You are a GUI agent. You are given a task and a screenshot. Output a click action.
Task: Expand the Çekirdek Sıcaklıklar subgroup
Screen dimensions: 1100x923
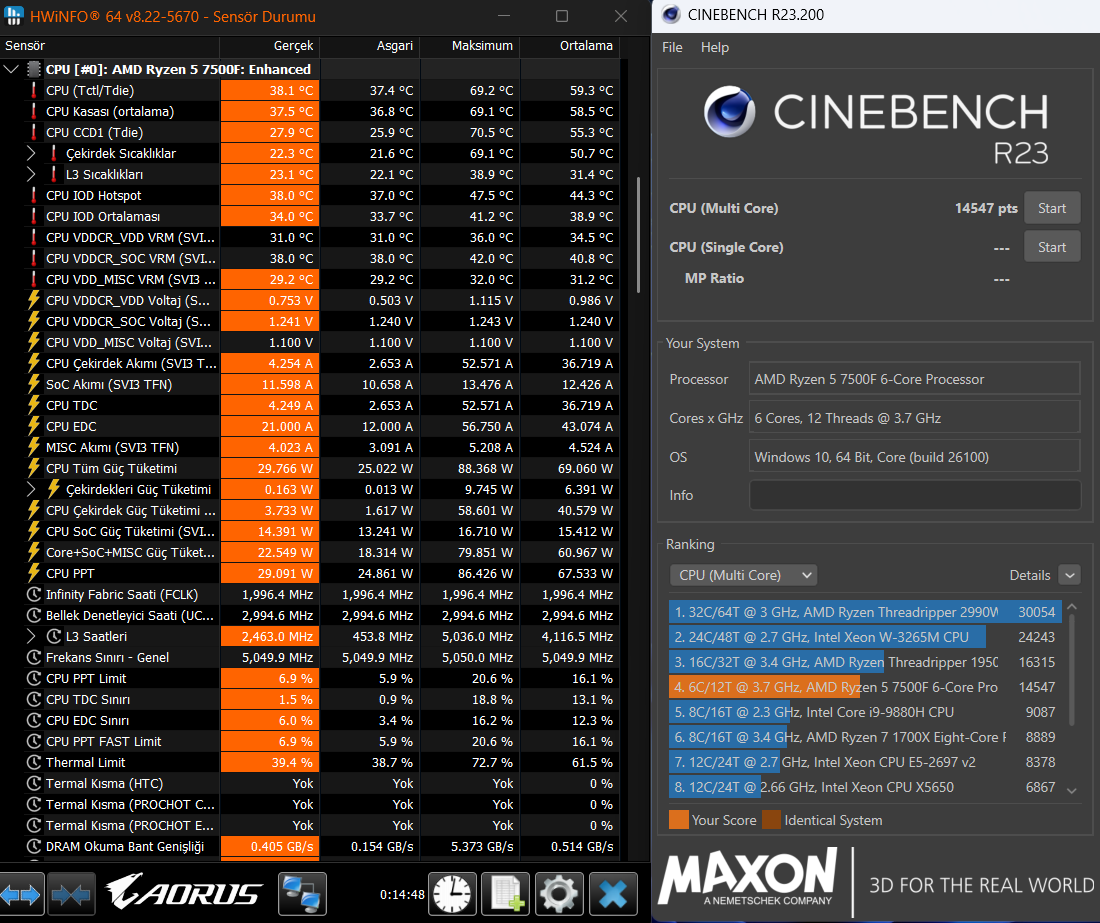pyautogui.click(x=31, y=154)
